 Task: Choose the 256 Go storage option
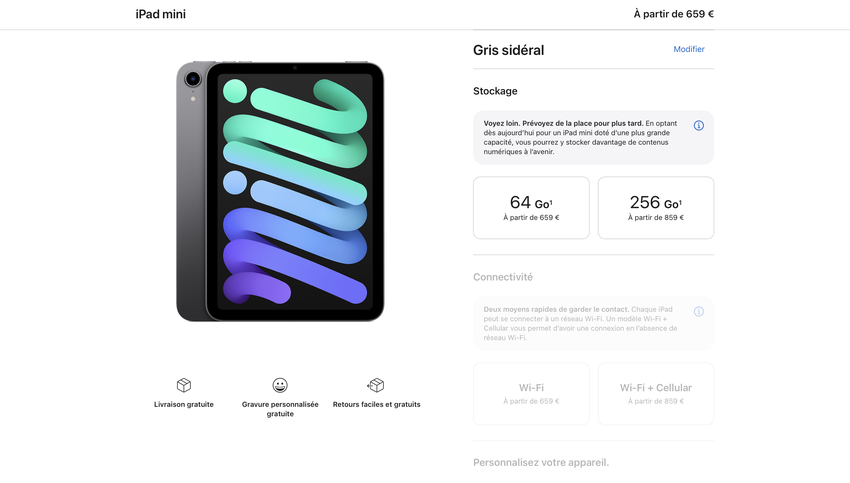click(656, 208)
